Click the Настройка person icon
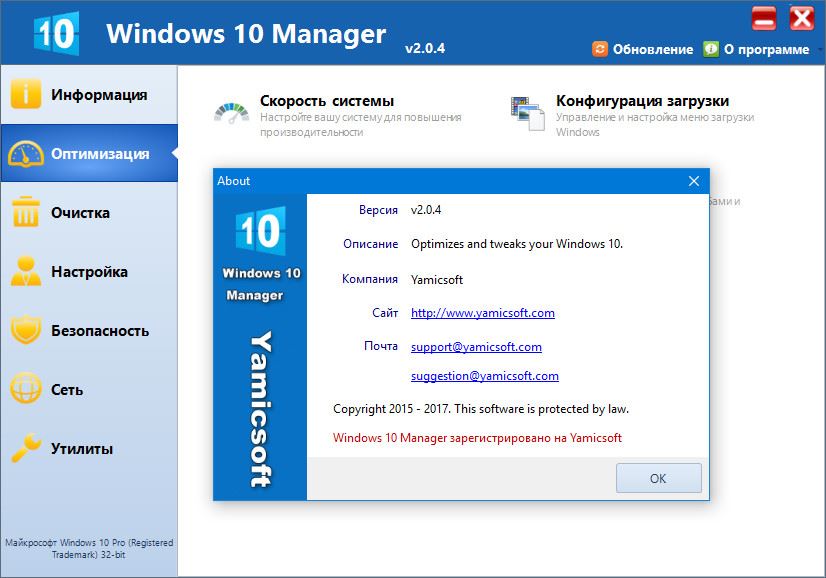Viewport: 826px width, 578px height. (25, 271)
